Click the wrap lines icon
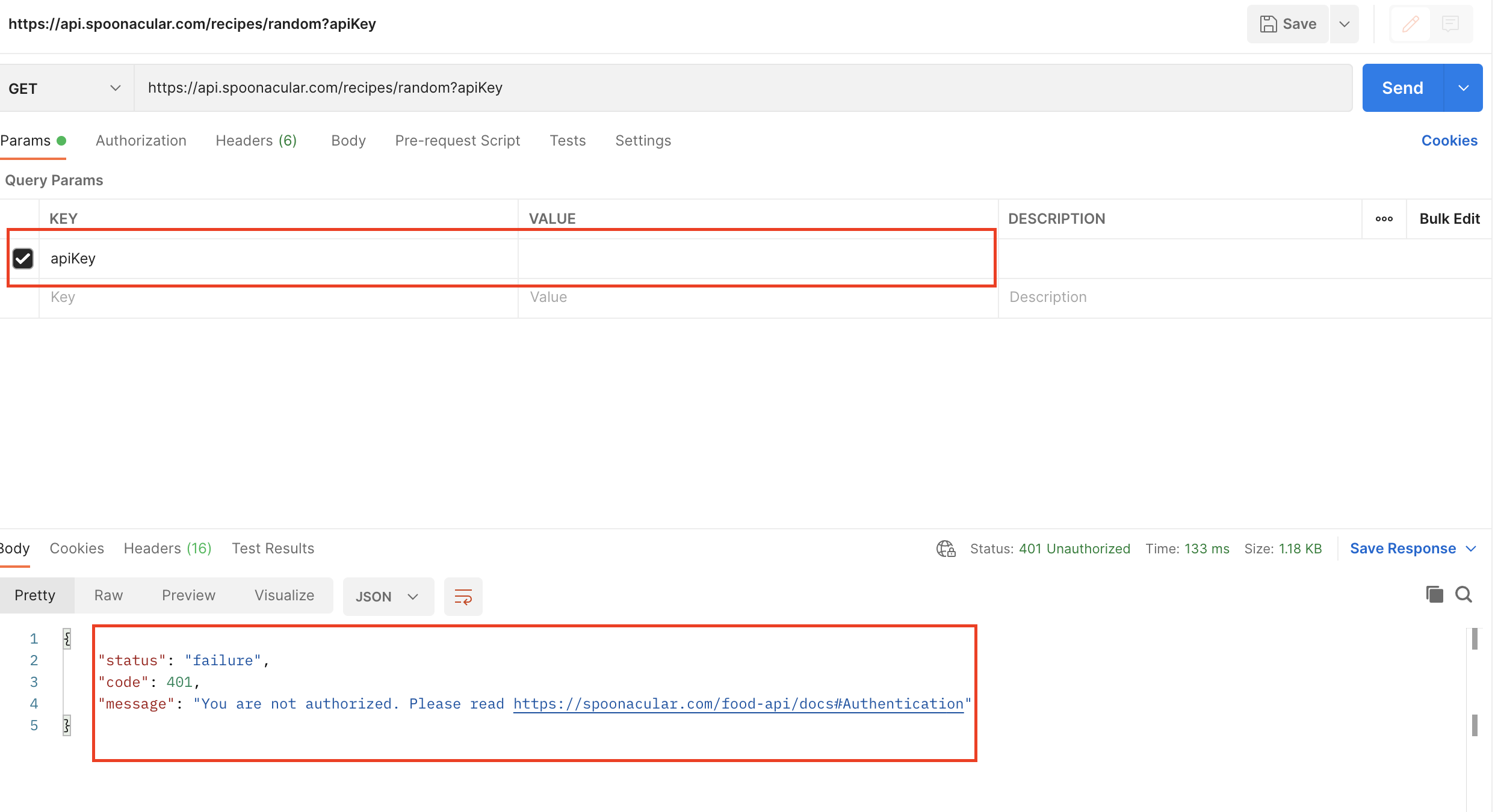The image size is (1495, 812). pos(463,597)
